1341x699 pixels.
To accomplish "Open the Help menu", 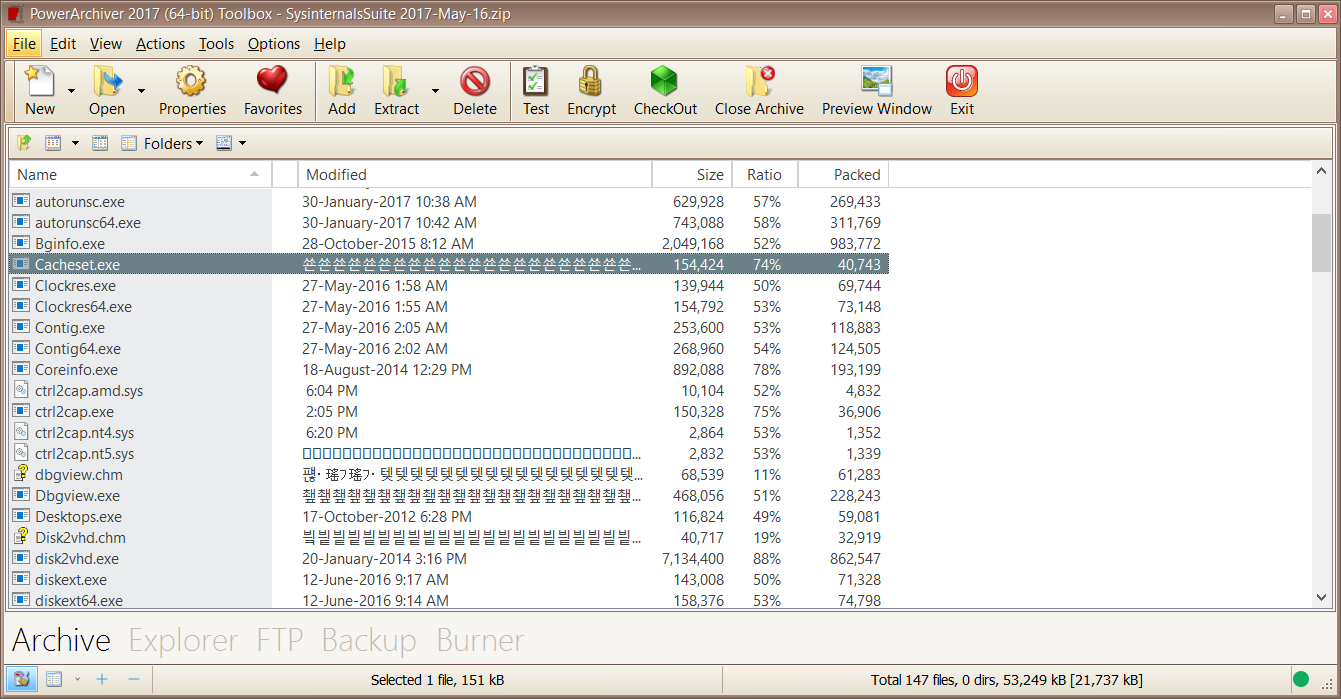I will click(330, 43).
